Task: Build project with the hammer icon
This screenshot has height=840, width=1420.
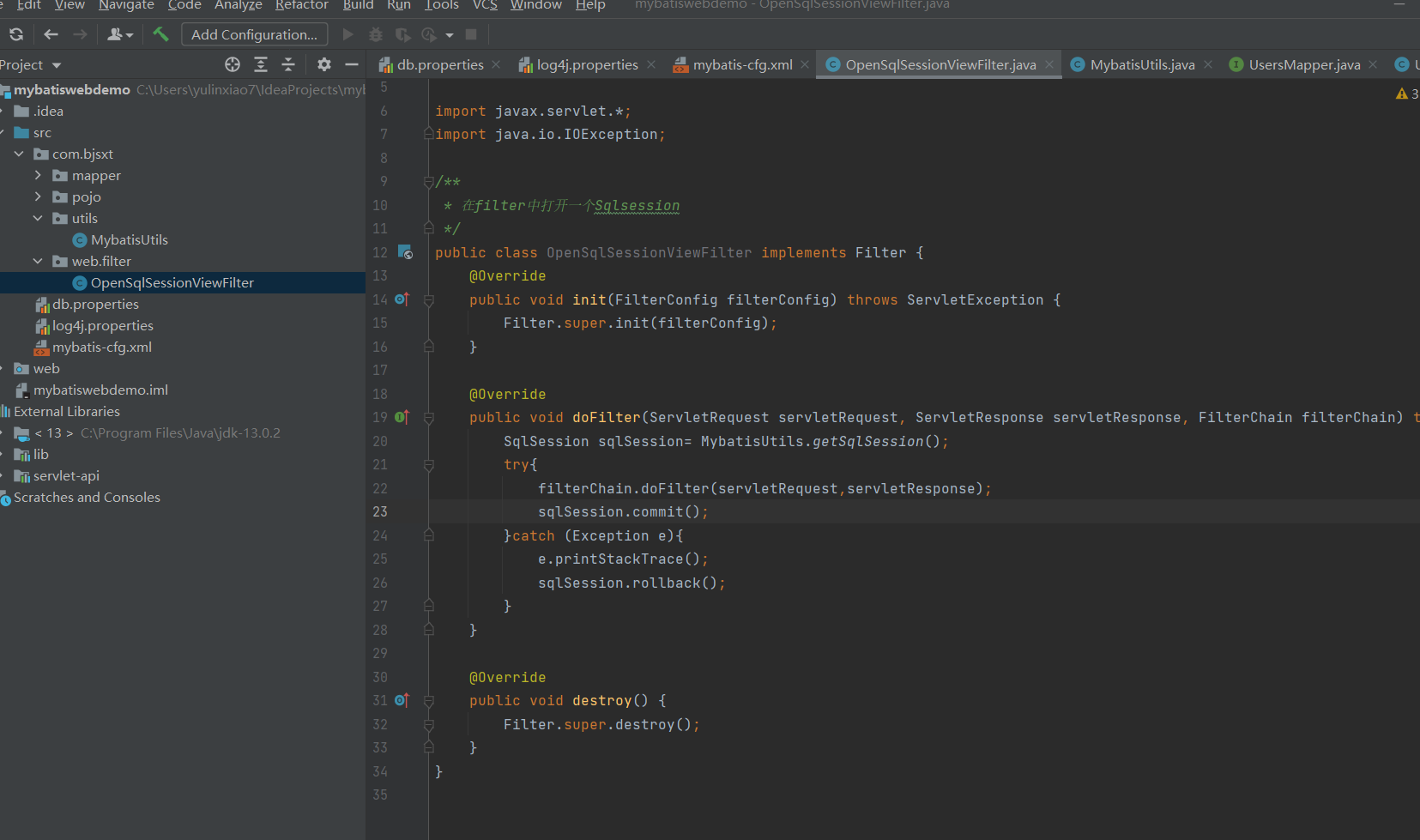Action: coord(160,34)
